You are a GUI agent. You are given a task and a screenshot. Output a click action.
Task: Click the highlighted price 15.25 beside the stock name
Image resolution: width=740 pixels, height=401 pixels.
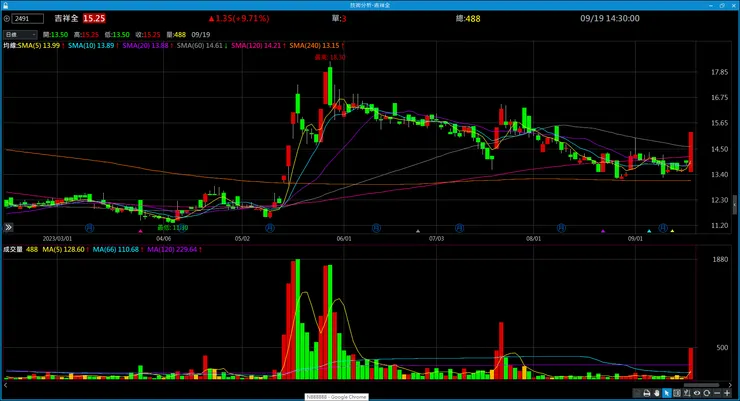click(x=94, y=18)
